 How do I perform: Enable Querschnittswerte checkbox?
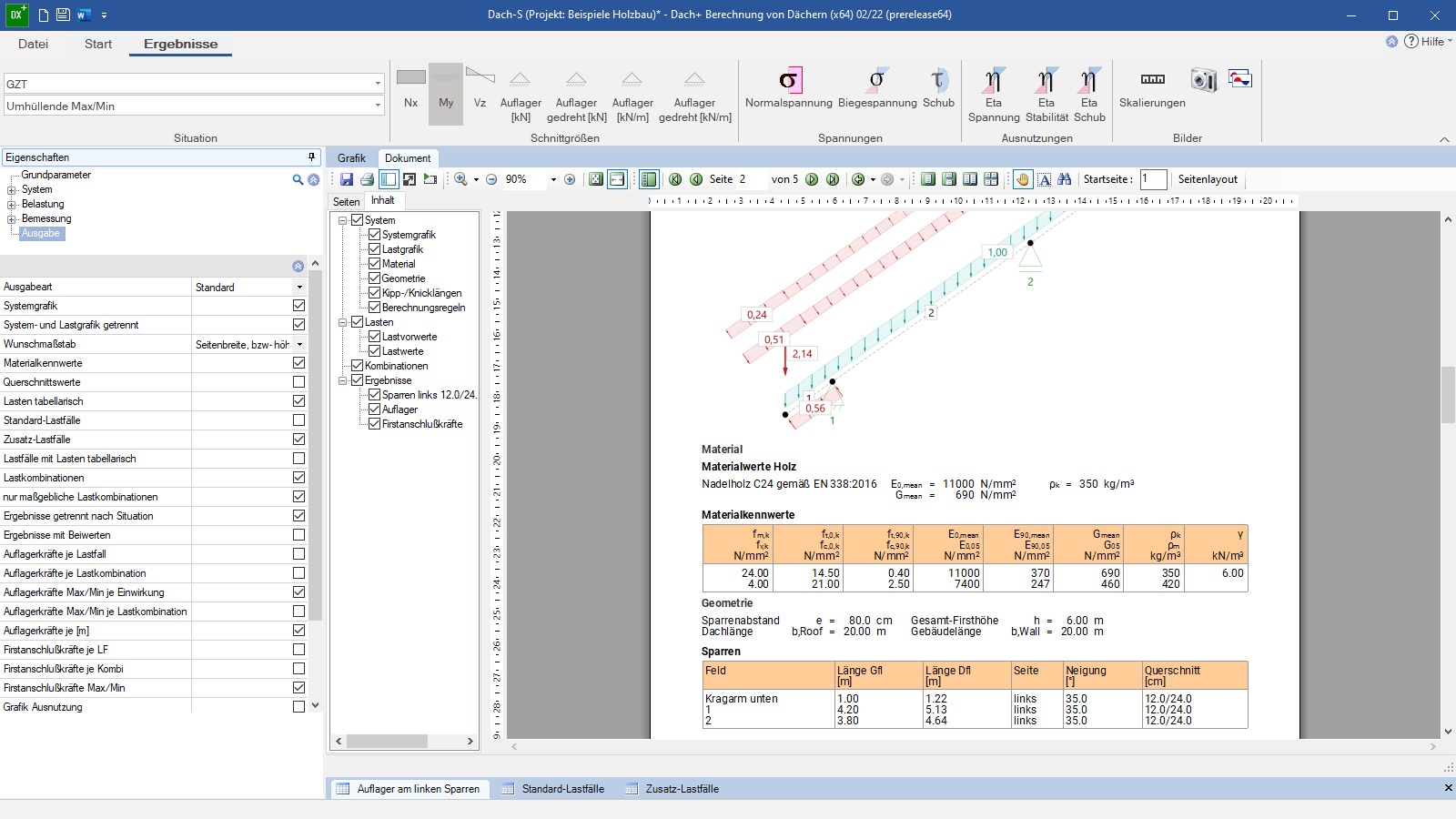click(298, 382)
